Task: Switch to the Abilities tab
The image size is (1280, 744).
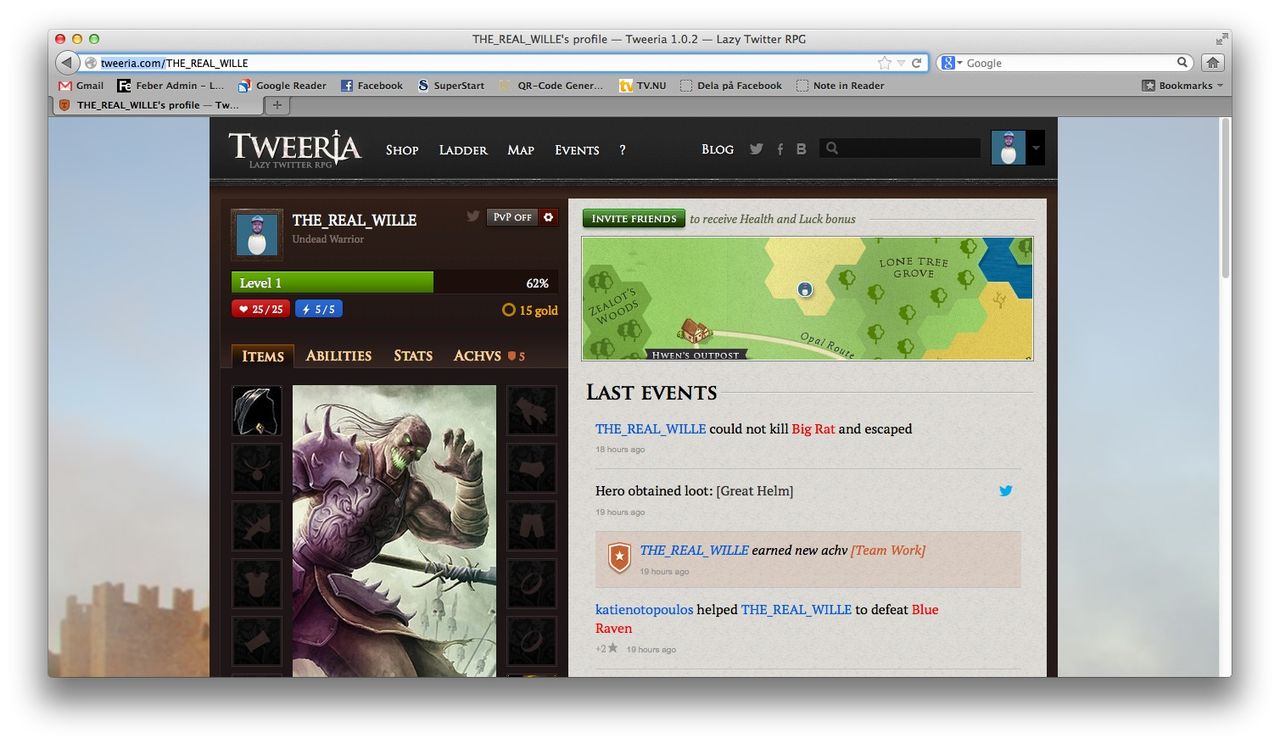Action: tap(338, 356)
